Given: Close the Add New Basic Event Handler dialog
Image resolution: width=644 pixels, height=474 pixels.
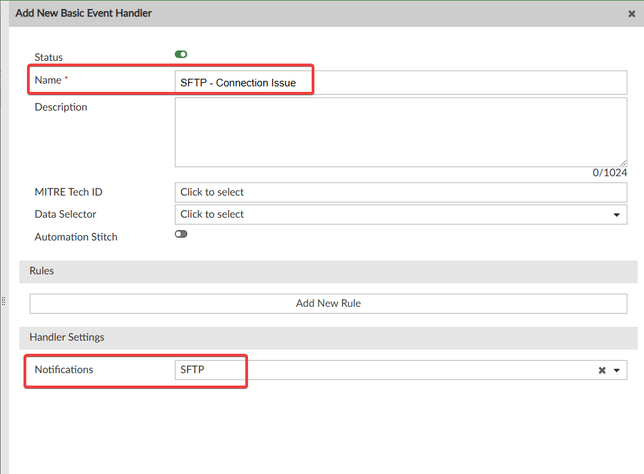Looking at the screenshot, I should click(632, 14).
